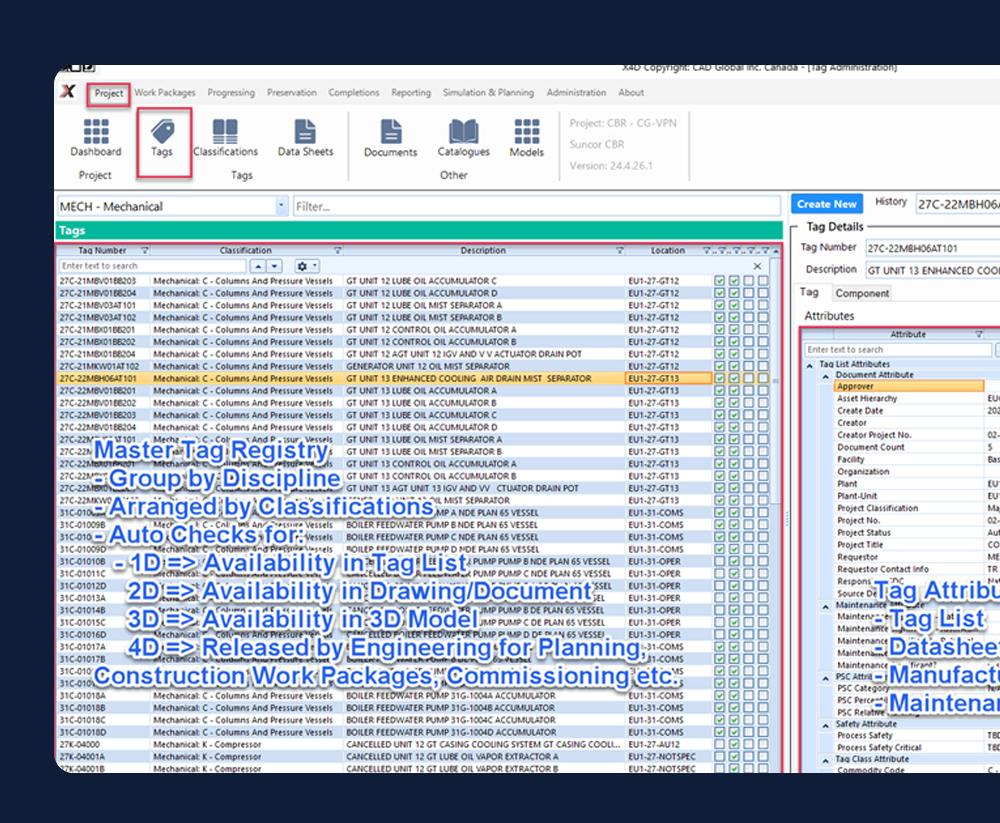Screen dimensions: 1000x823
Task: Open the Dashboard ribbon icon
Action: [96, 138]
